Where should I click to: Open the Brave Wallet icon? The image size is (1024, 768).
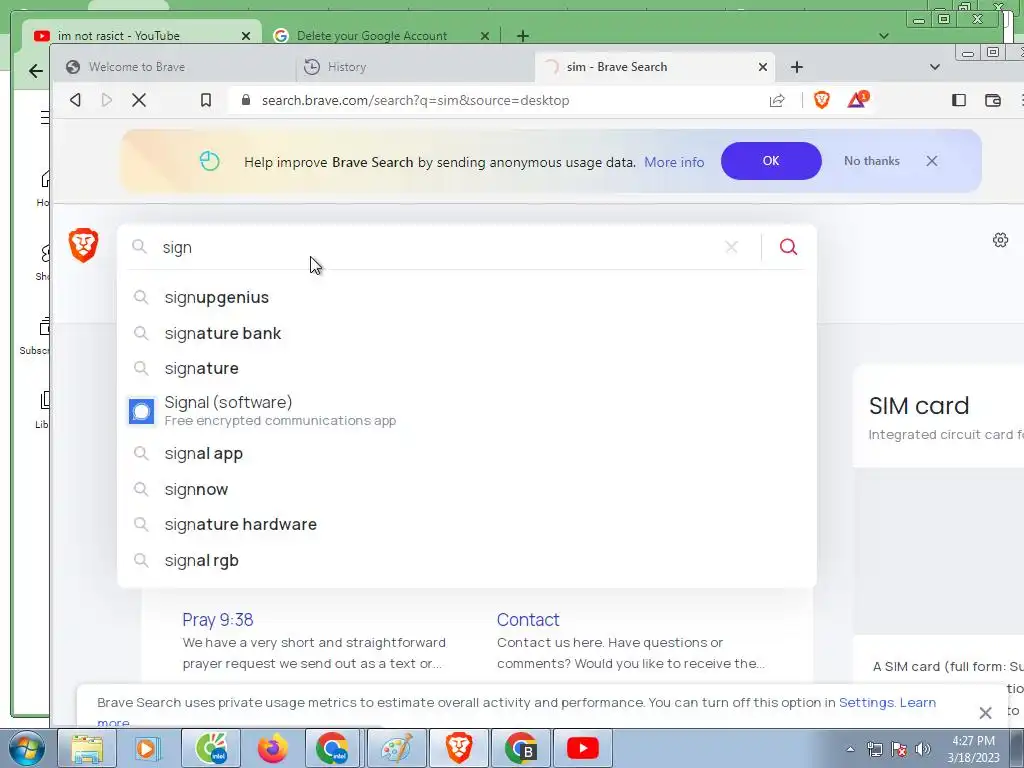(x=993, y=100)
